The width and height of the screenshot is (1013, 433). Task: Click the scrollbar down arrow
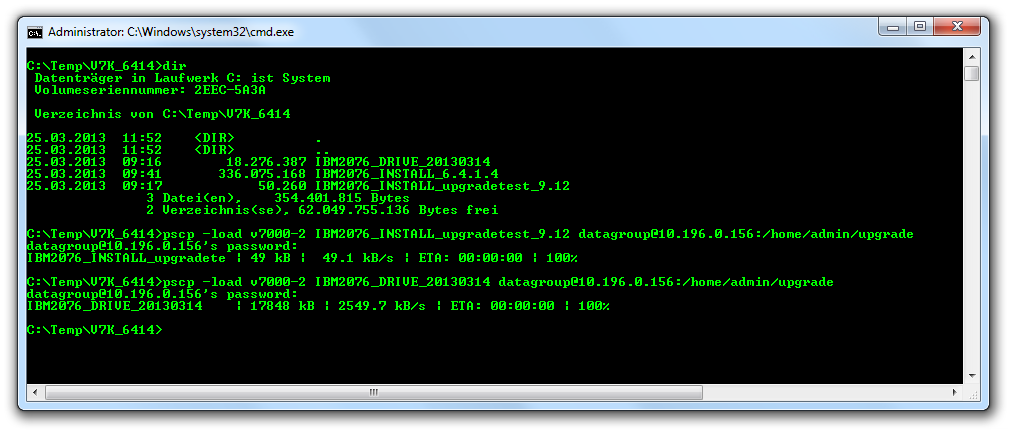(x=971, y=374)
